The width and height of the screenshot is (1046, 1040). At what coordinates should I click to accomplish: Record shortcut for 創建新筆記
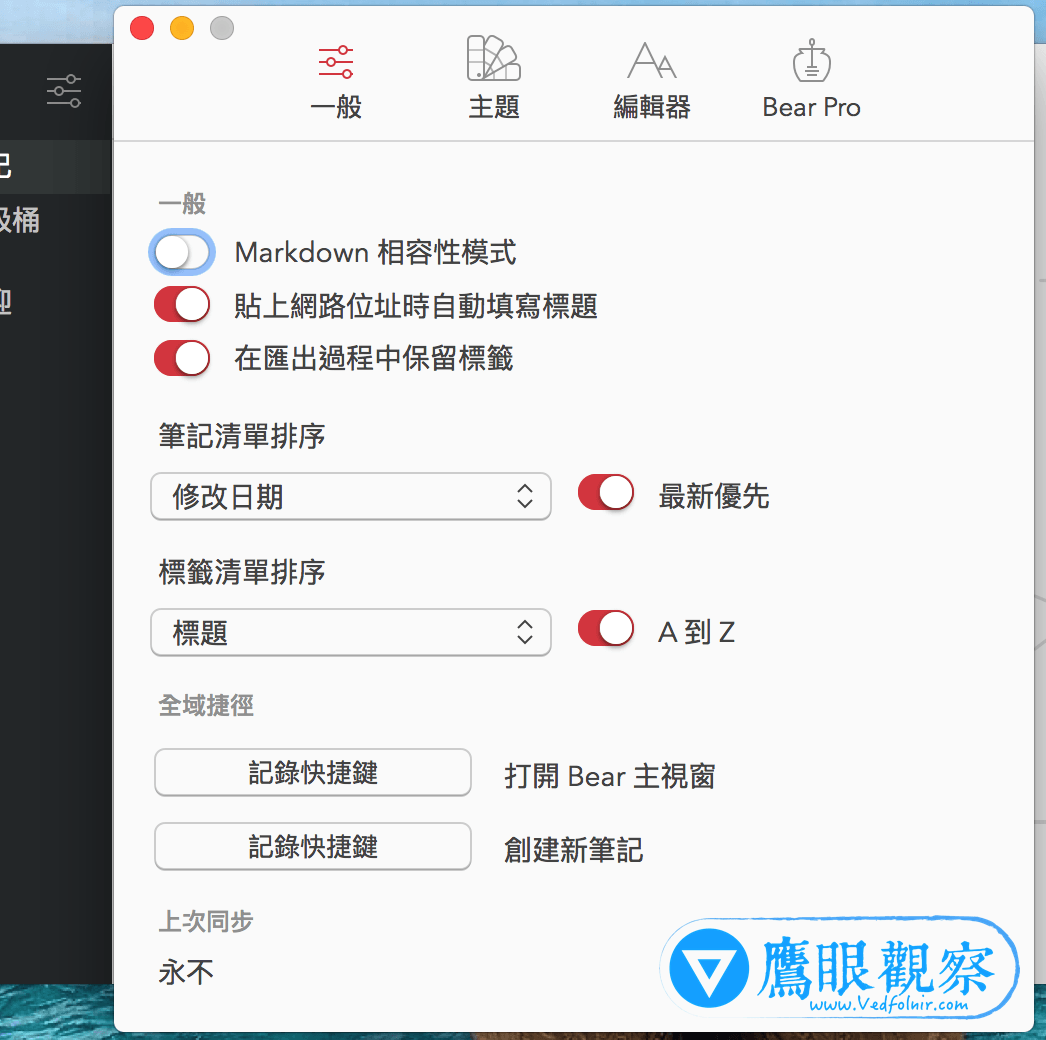coord(313,847)
